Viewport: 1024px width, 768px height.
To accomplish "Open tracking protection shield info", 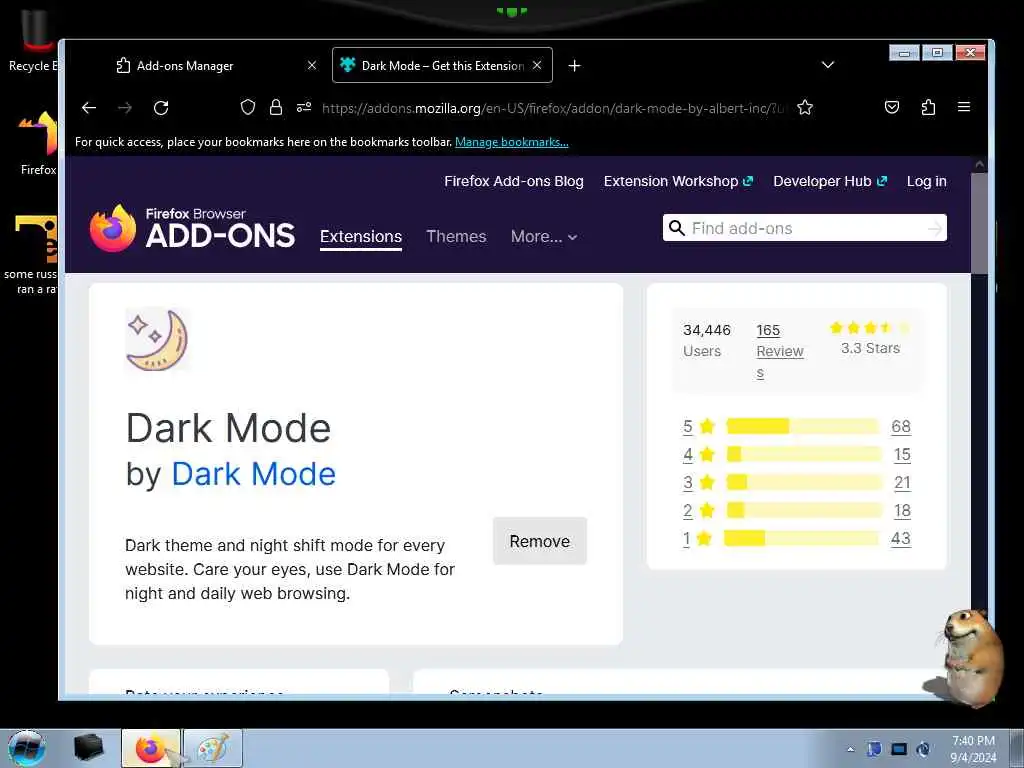I will (248, 107).
